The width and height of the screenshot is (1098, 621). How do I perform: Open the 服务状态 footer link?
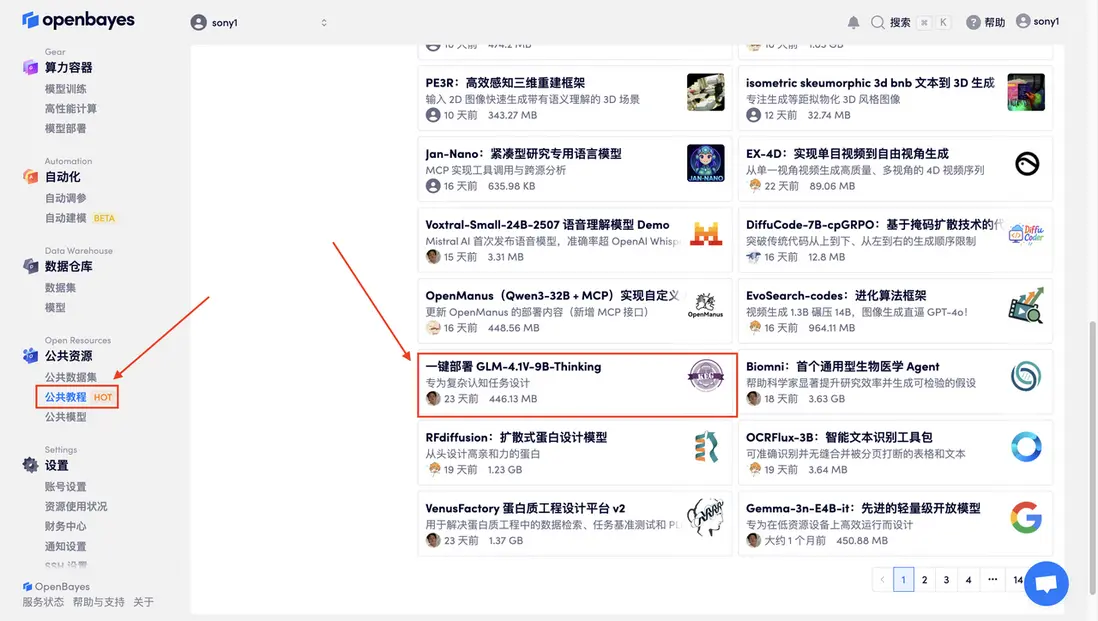[43, 602]
